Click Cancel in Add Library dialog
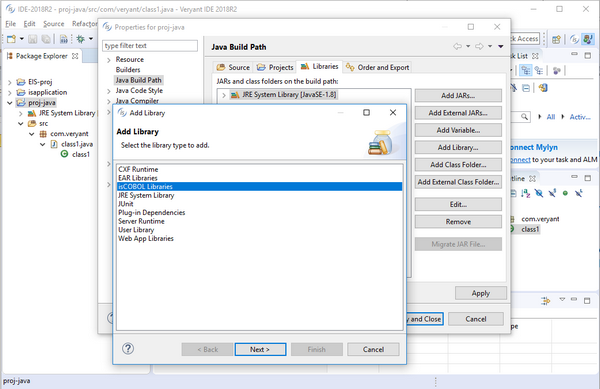 pos(373,349)
